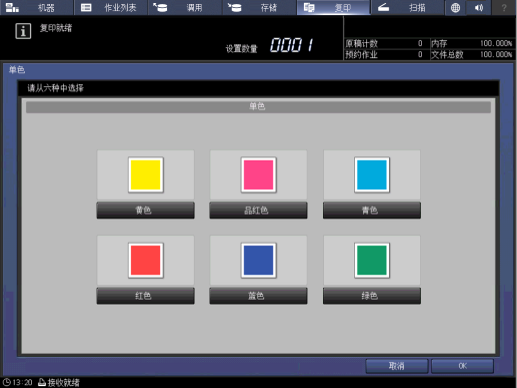Click the 接收就绪 printer status icon
Viewport: 517px width, 388px height.
pos(42,382)
